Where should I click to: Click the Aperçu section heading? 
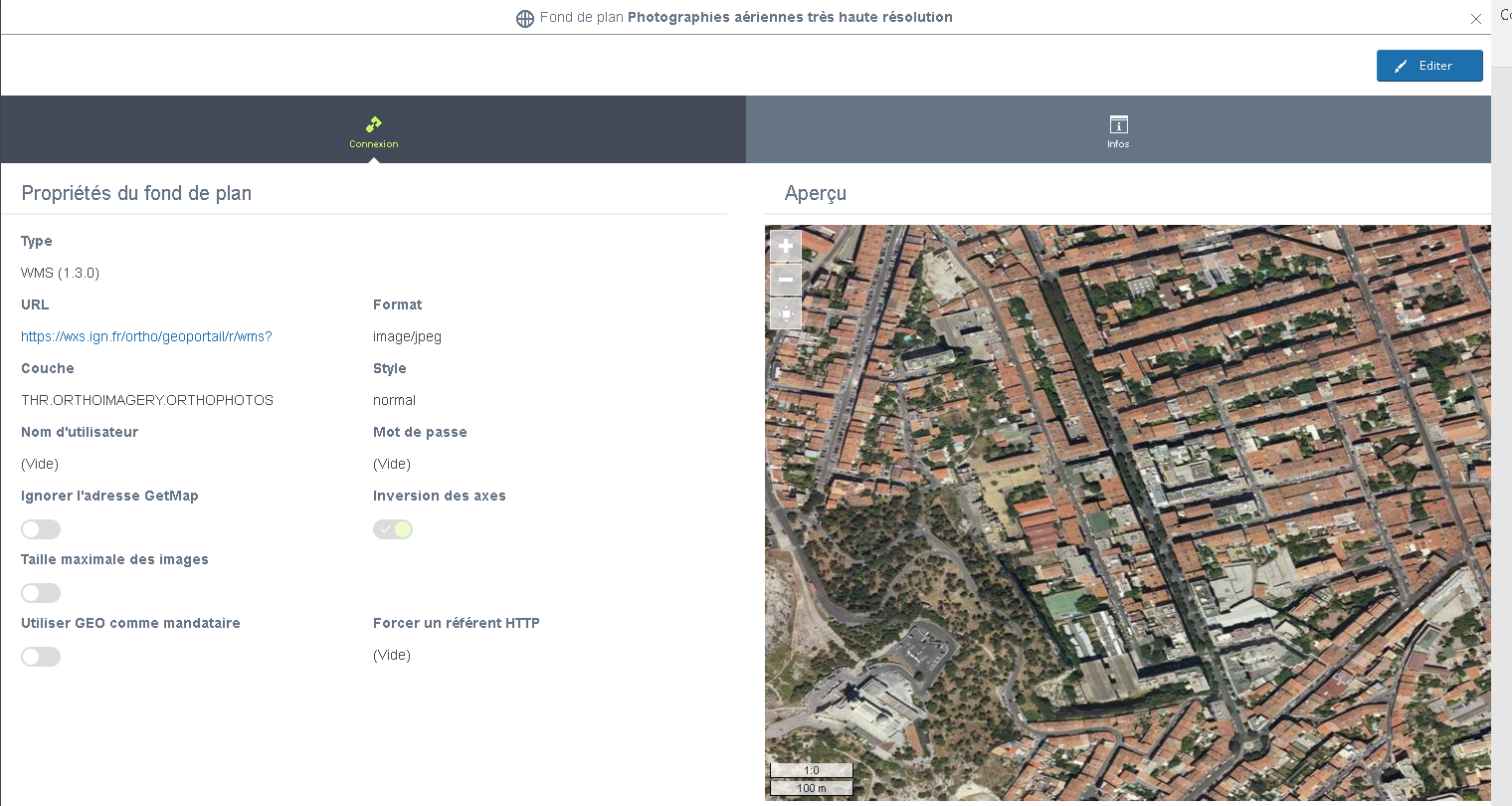pos(815,193)
